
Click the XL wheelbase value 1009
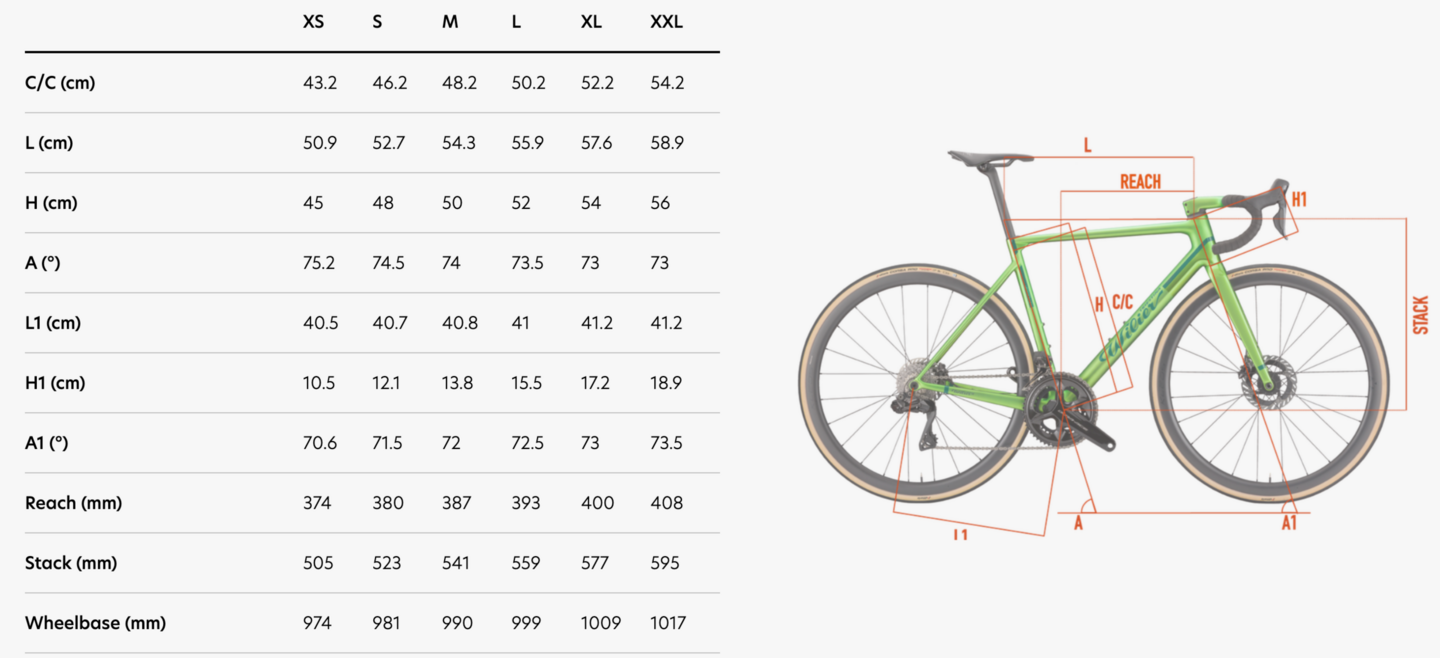tap(601, 623)
